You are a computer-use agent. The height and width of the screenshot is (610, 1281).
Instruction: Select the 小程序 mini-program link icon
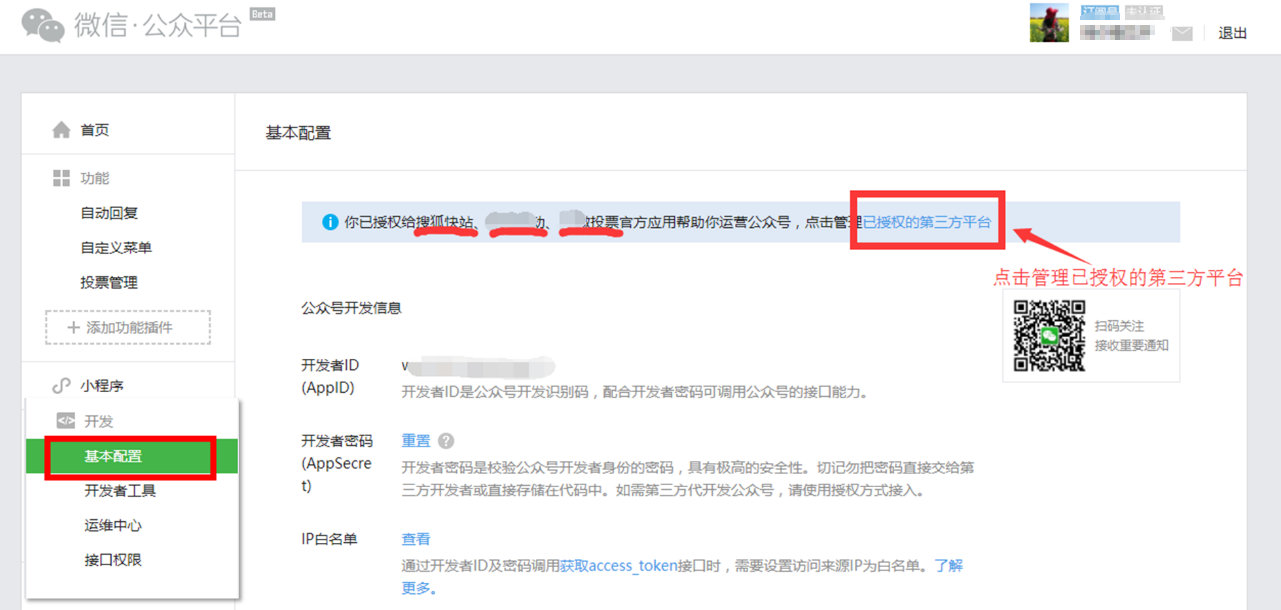pos(62,385)
